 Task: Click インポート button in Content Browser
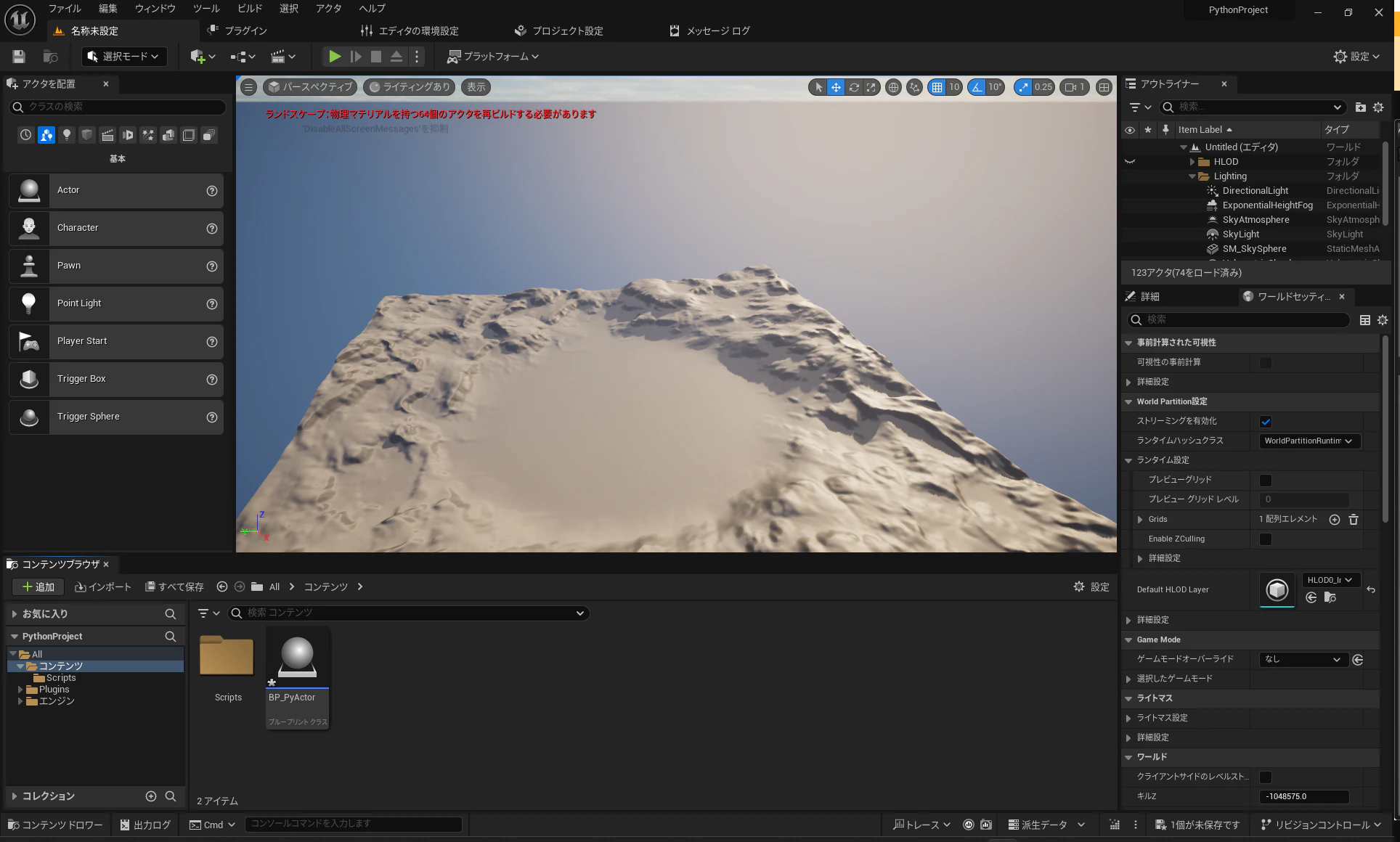pyautogui.click(x=103, y=586)
